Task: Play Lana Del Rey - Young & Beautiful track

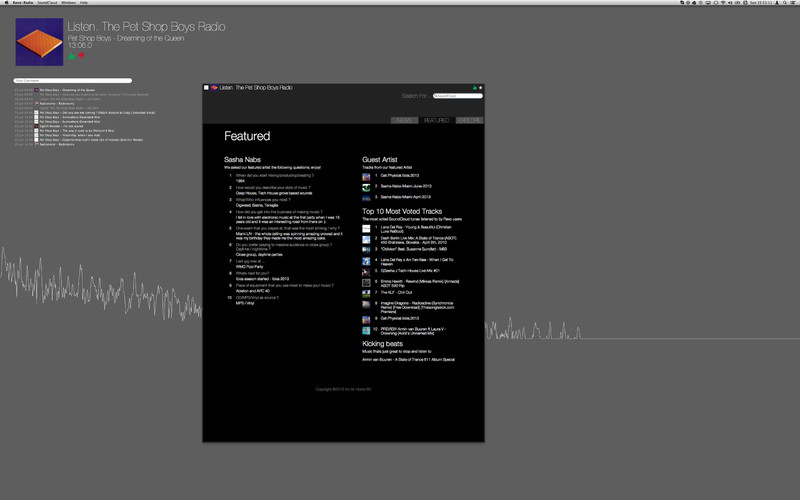Action: (x=416, y=229)
